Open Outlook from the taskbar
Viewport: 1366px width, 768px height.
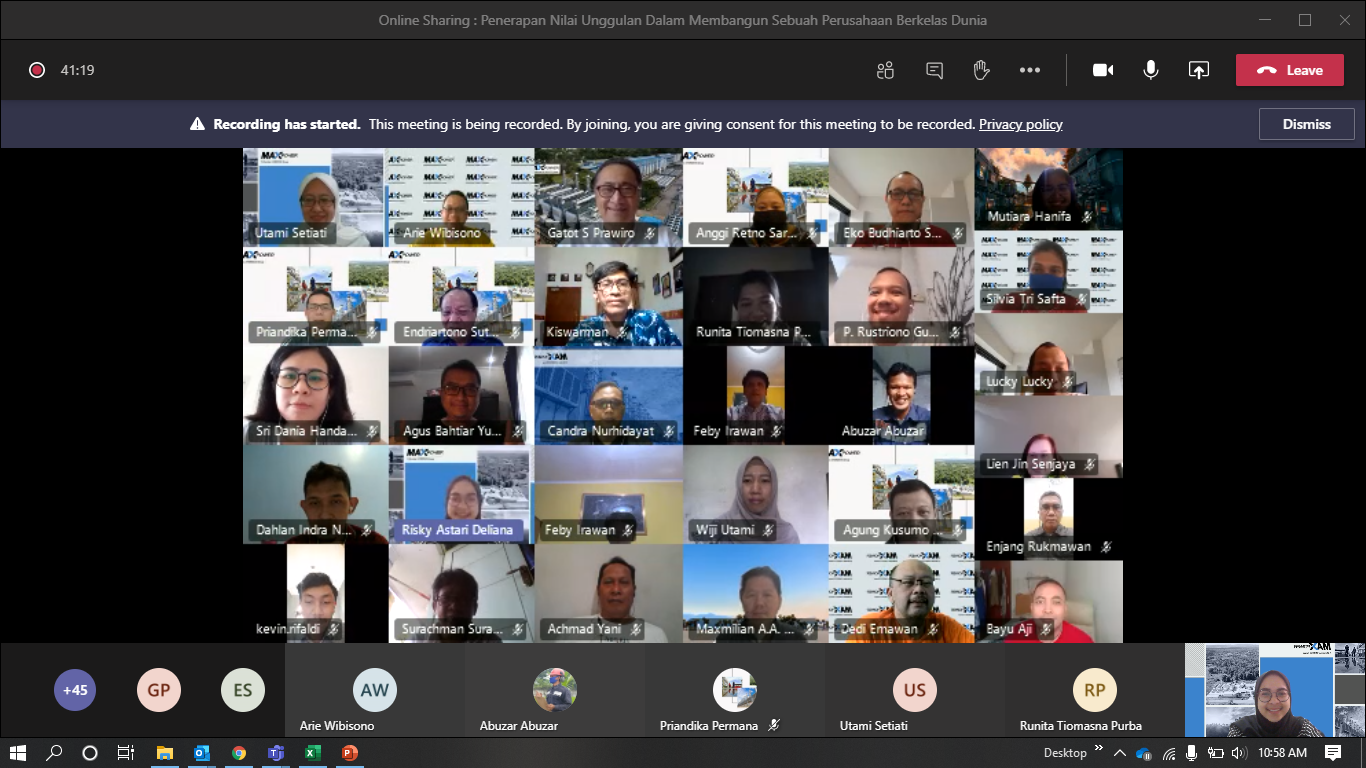pyautogui.click(x=202, y=753)
